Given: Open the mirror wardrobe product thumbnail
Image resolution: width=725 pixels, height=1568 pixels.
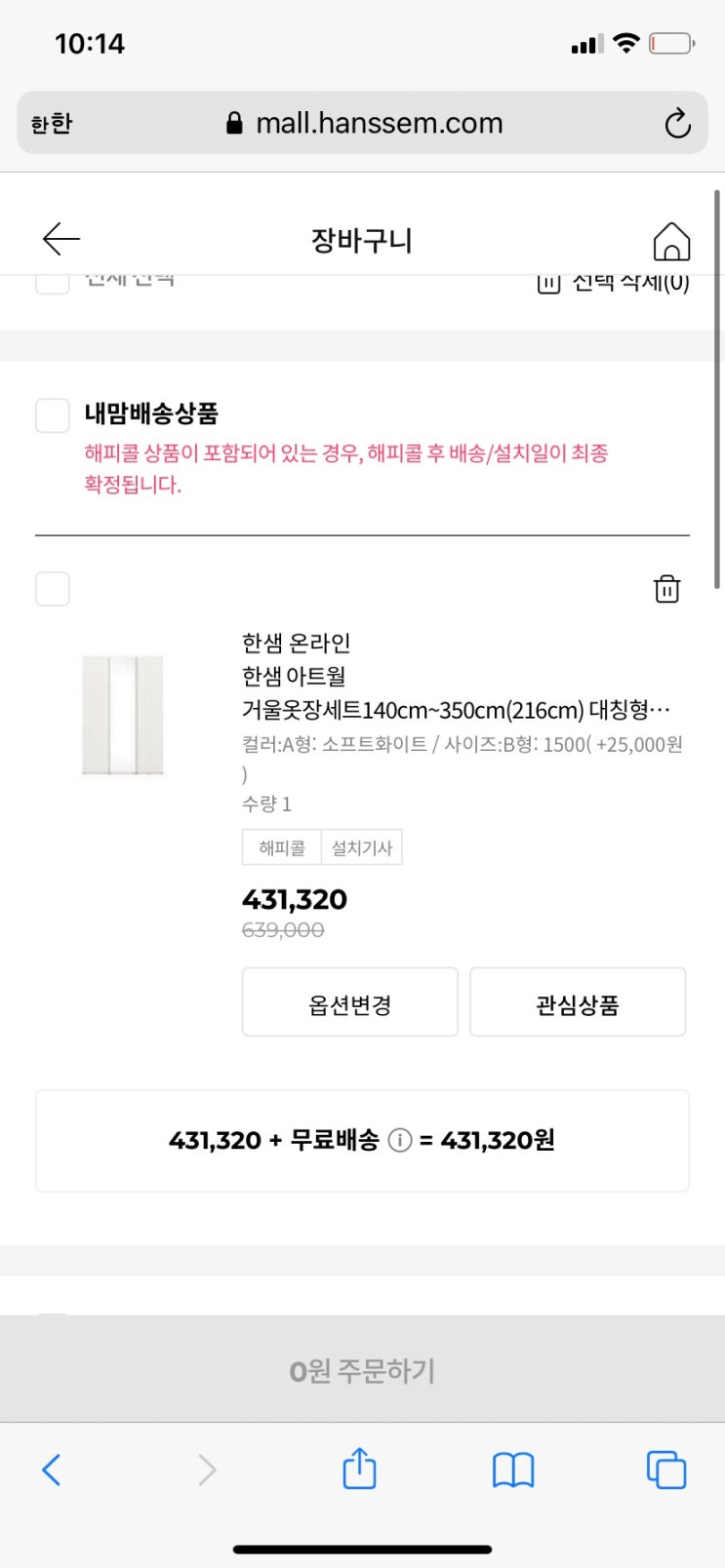Looking at the screenshot, I should pos(123,716).
